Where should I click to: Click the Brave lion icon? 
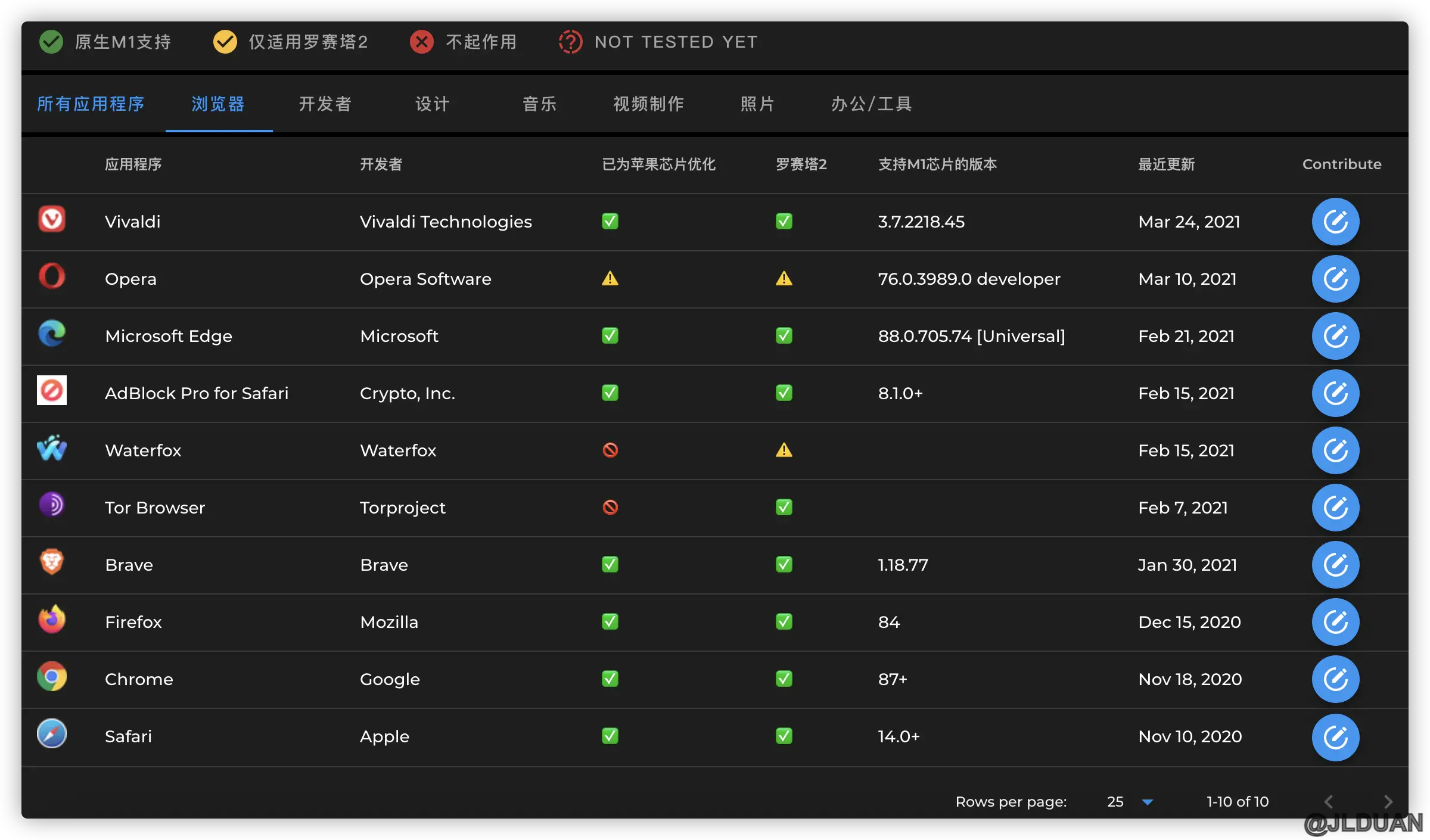[52, 562]
